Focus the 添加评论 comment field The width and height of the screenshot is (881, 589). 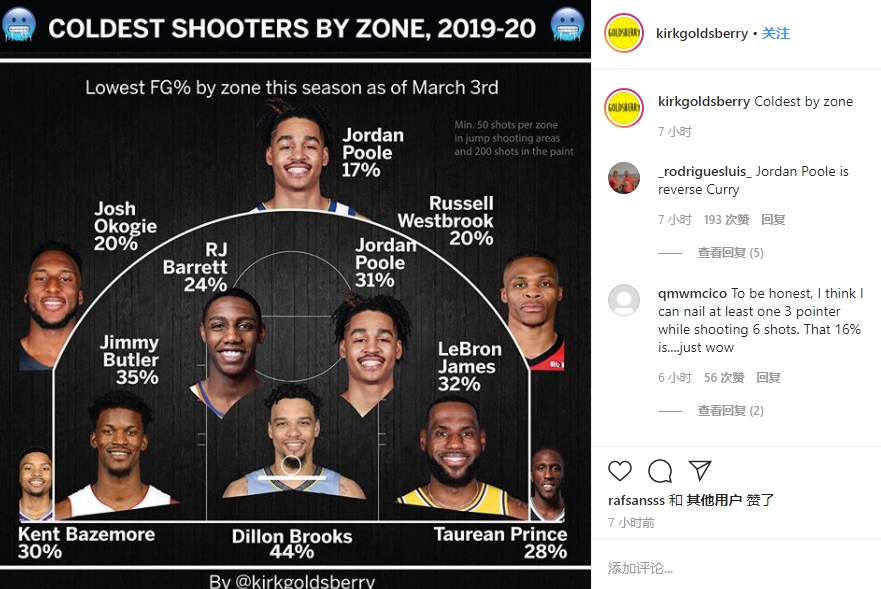[x=736, y=568]
